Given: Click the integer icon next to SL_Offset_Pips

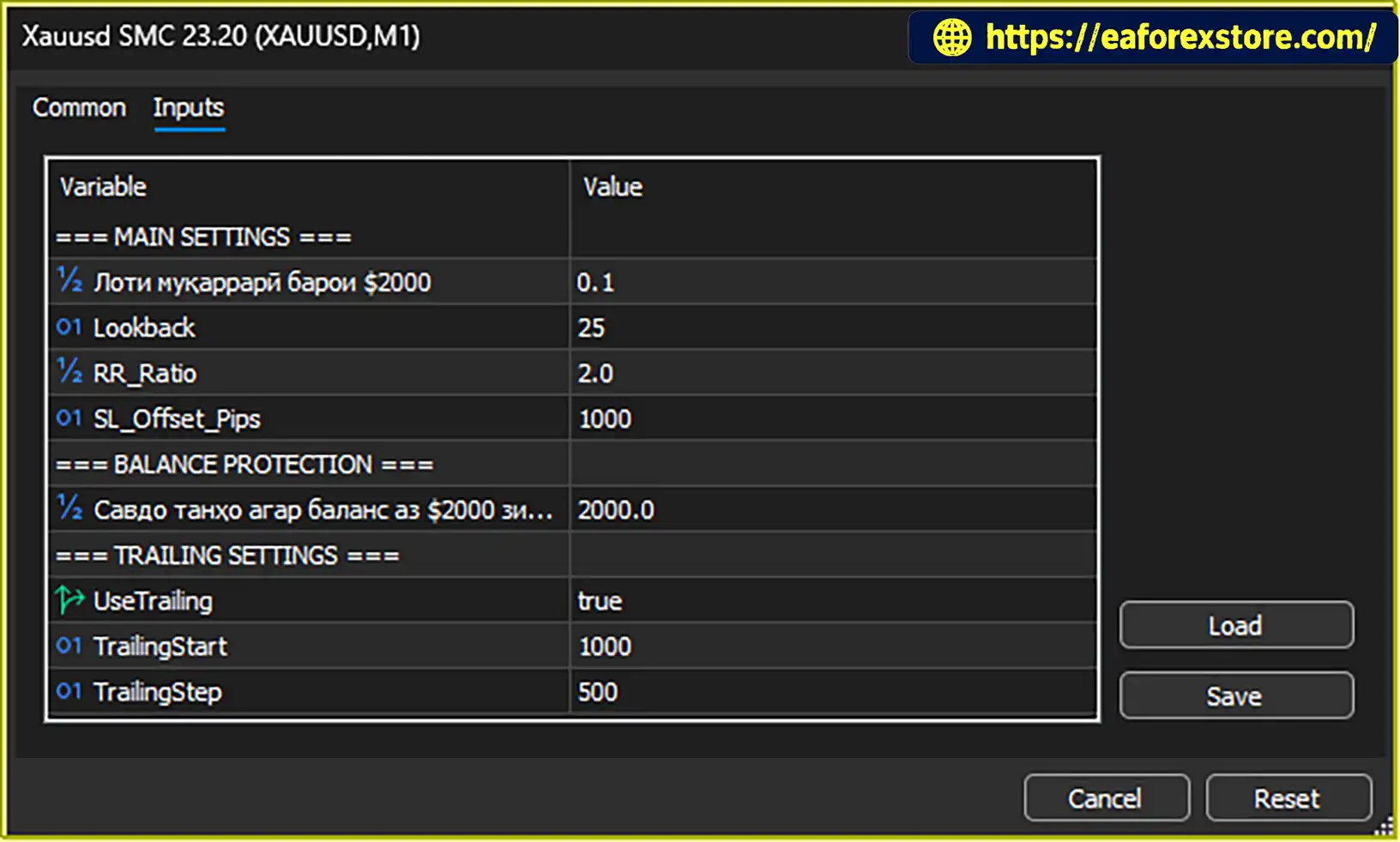Looking at the screenshot, I should pos(69,418).
